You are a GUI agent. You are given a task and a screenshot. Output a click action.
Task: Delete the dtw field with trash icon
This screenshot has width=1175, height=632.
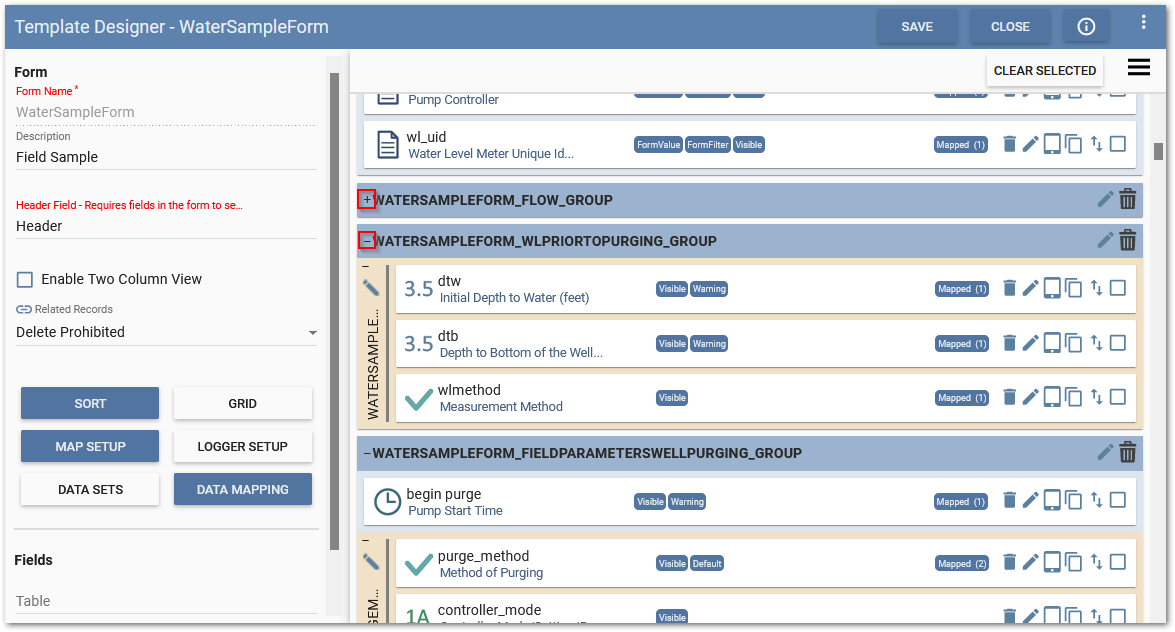pyautogui.click(x=1009, y=289)
